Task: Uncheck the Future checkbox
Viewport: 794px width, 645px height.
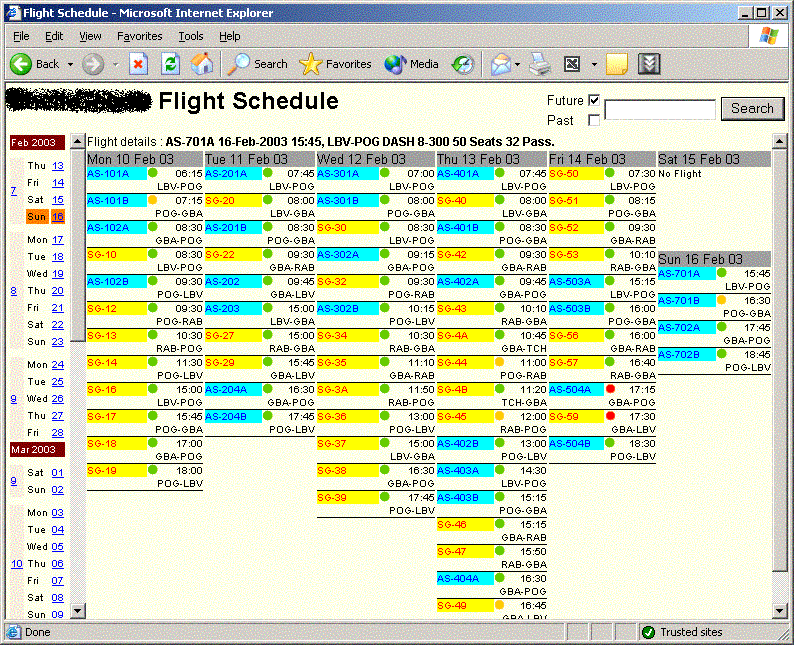Action: (594, 100)
